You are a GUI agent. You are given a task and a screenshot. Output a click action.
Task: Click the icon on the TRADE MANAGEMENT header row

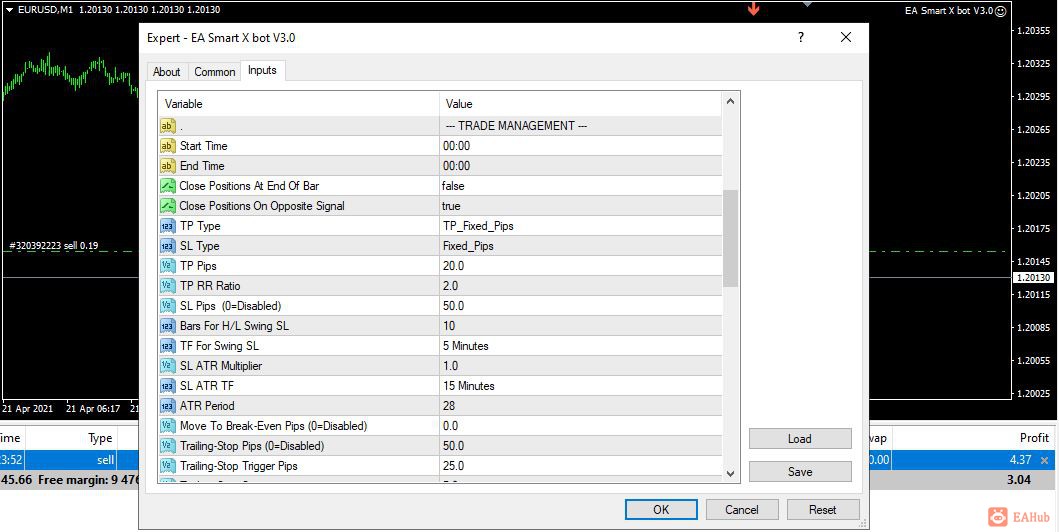(167, 126)
